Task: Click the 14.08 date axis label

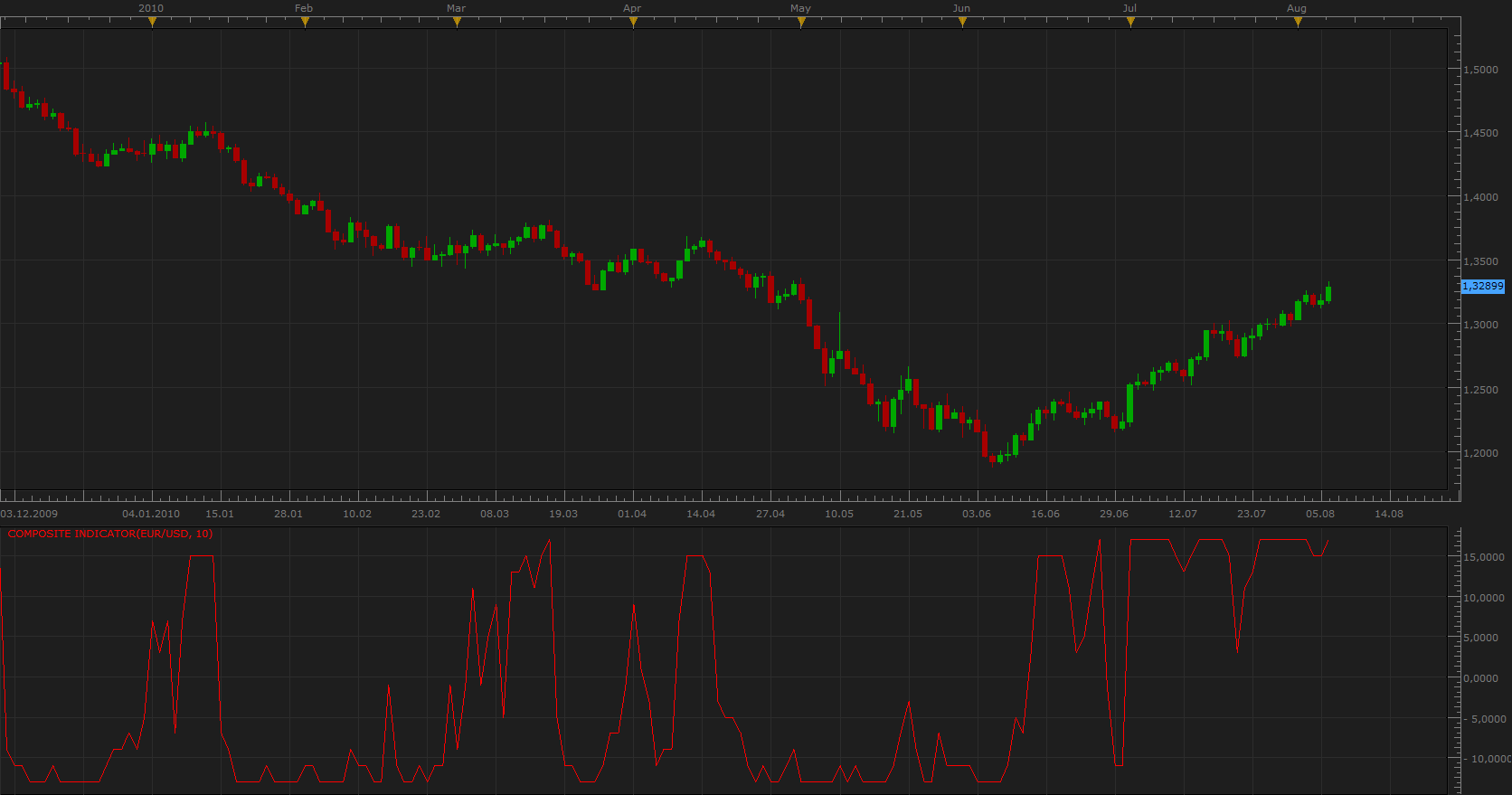Action: [x=1389, y=514]
